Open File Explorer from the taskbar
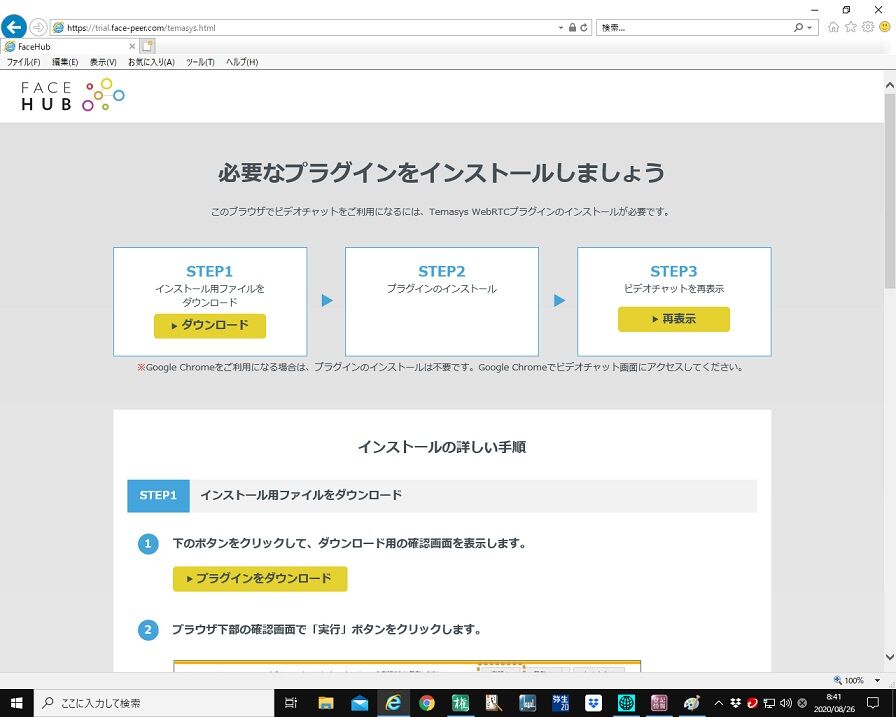 click(326, 703)
